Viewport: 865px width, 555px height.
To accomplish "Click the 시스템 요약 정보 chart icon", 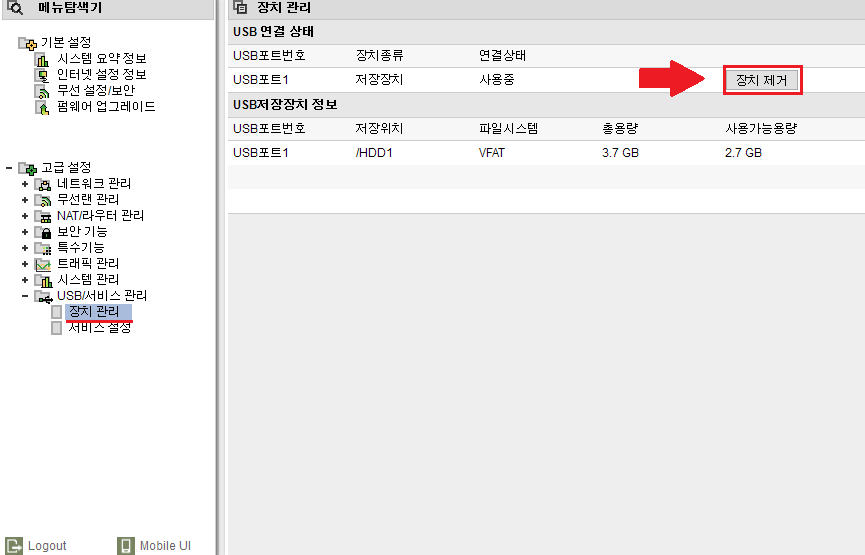I will pyautogui.click(x=42, y=59).
